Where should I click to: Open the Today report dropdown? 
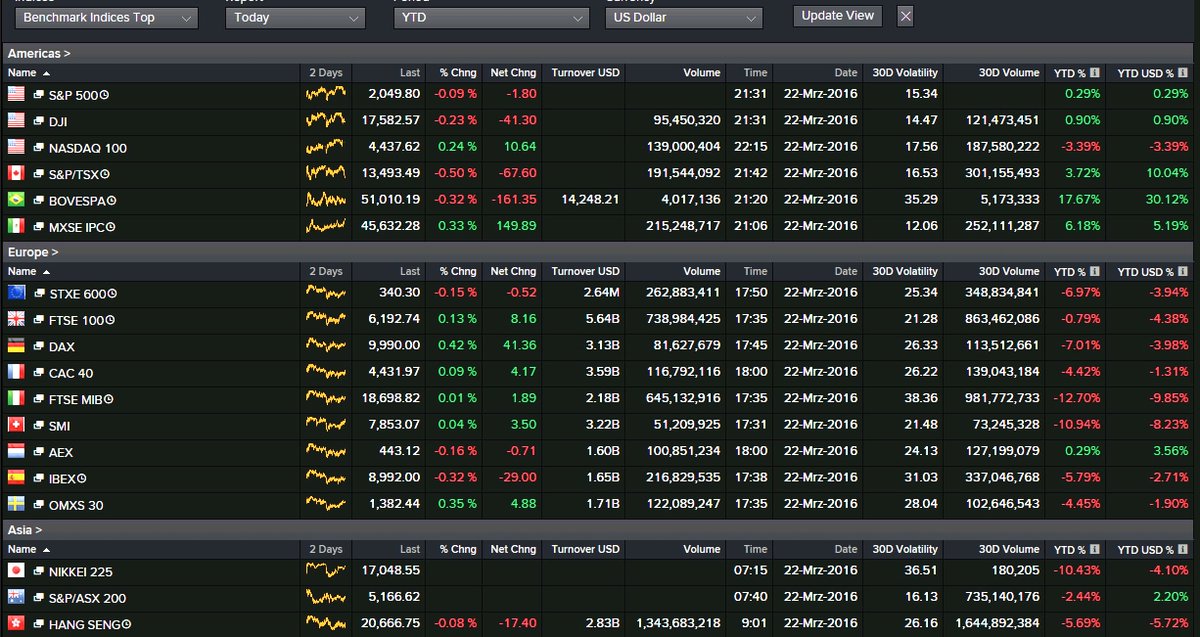coord(295,18)
